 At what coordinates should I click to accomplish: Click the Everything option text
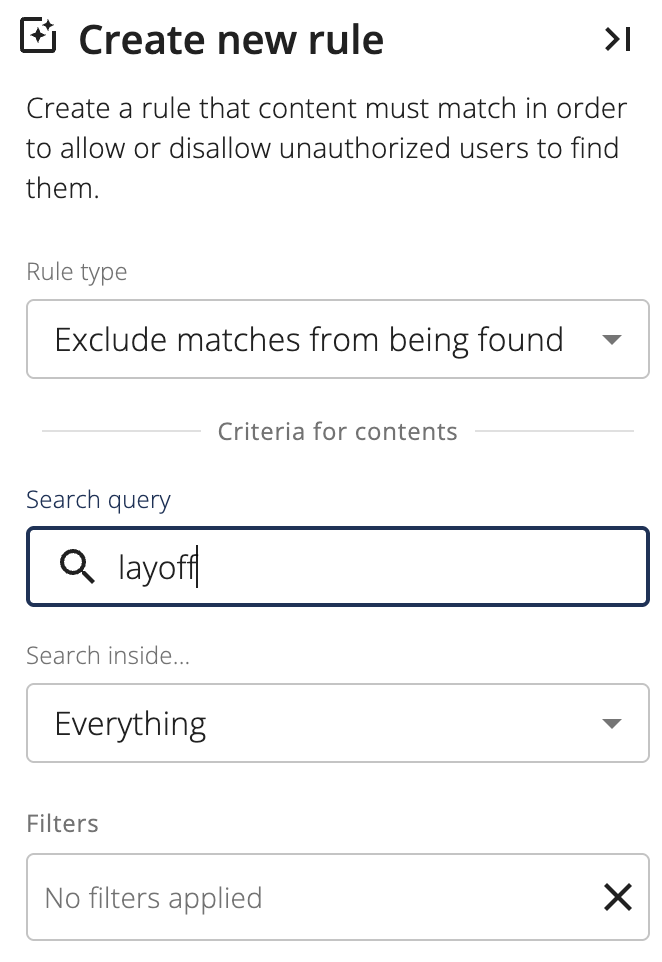point(130,725)
